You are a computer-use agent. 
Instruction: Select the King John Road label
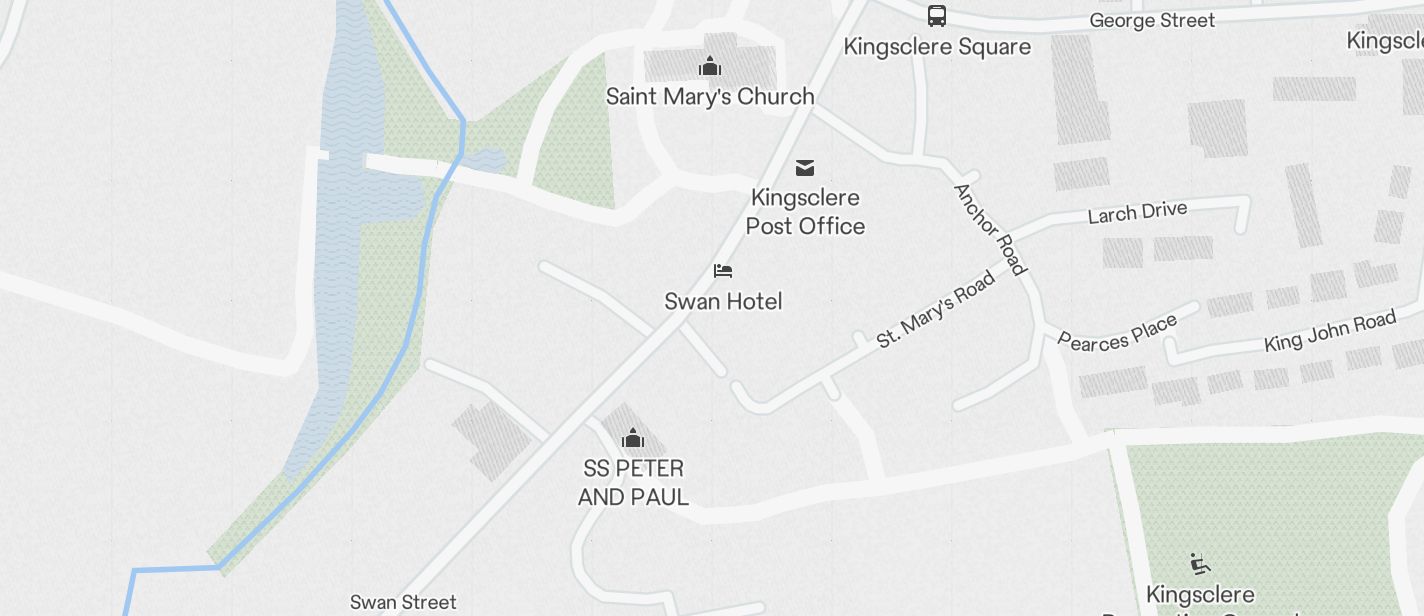[x=1330, y=331]
